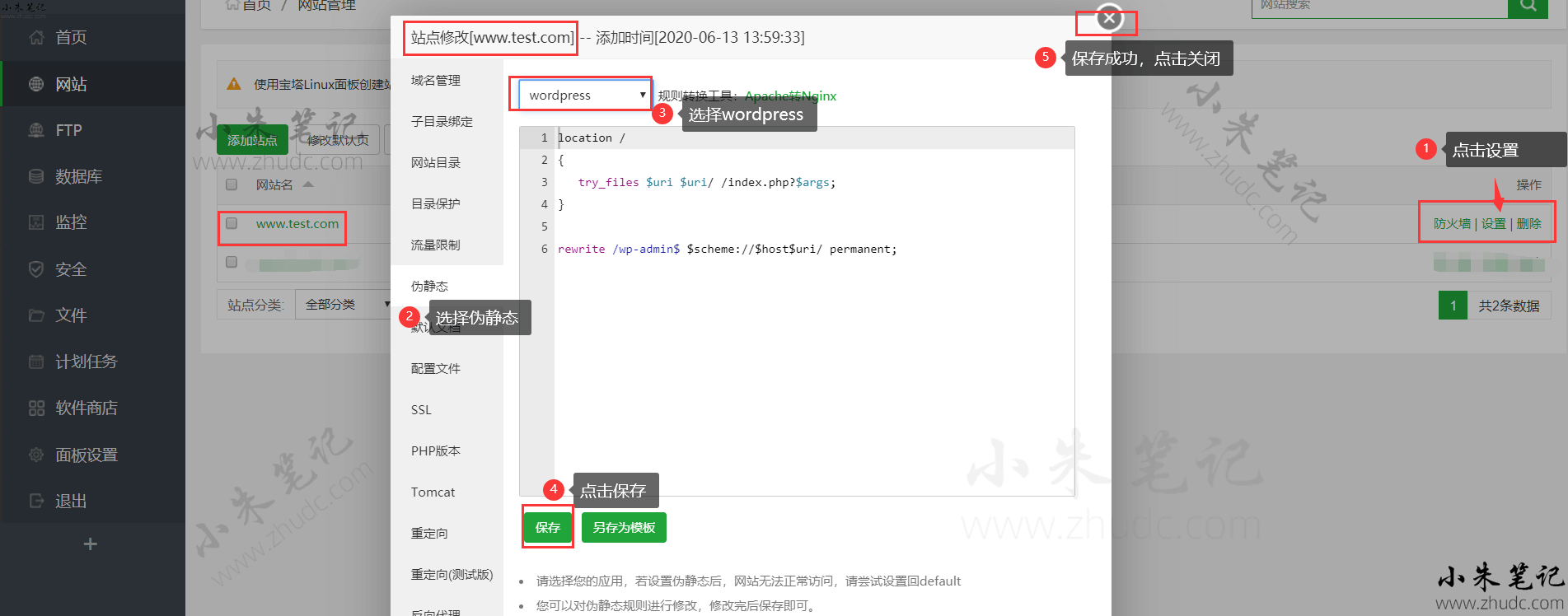Click the software store grid icon
This screenshot has width=1568, height=616.
pos(36,408)
